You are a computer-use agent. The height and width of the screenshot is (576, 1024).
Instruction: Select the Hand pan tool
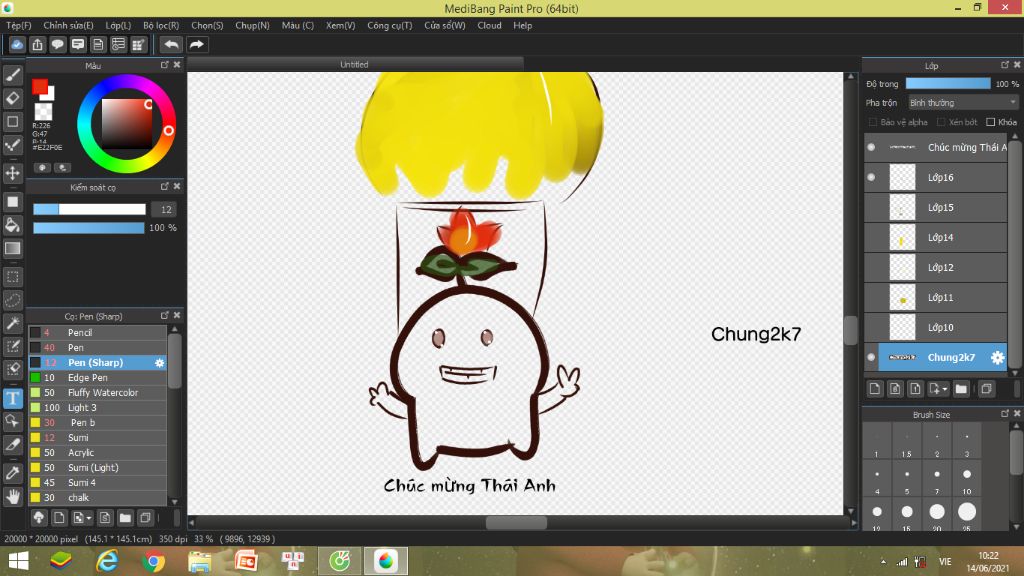click(12, 497)
